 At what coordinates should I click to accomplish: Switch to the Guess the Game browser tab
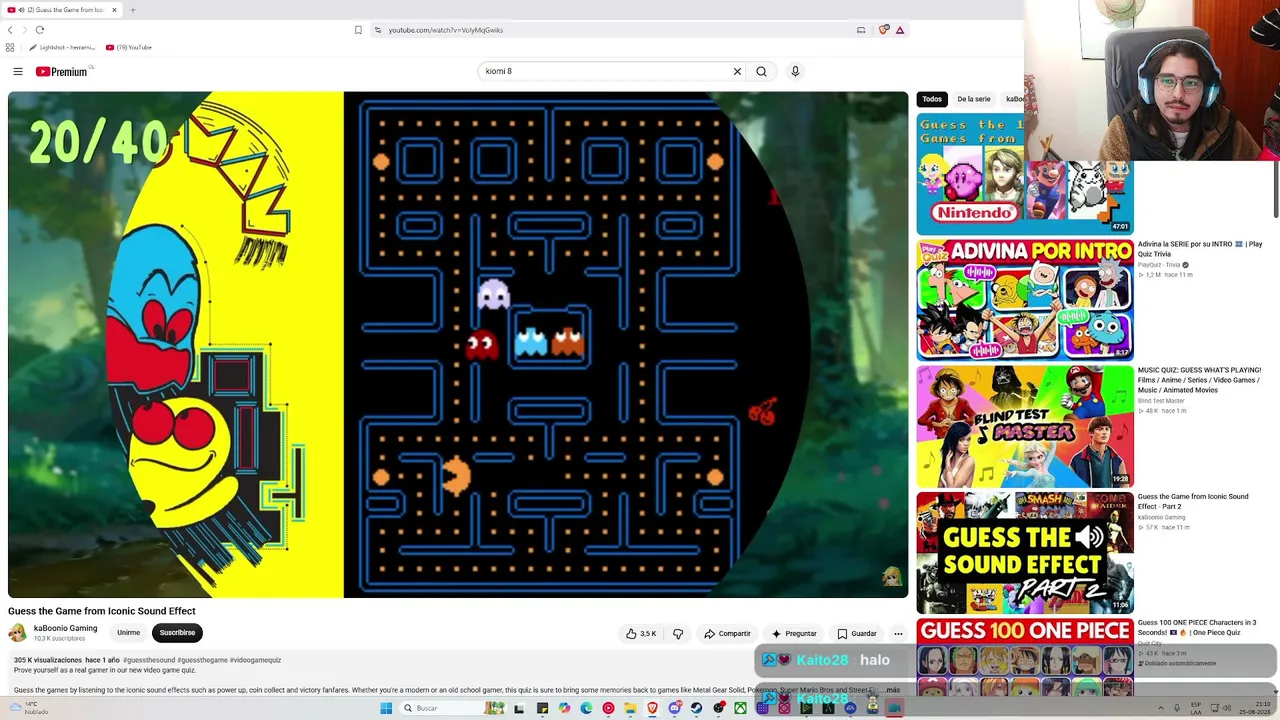tap(60, 10)
